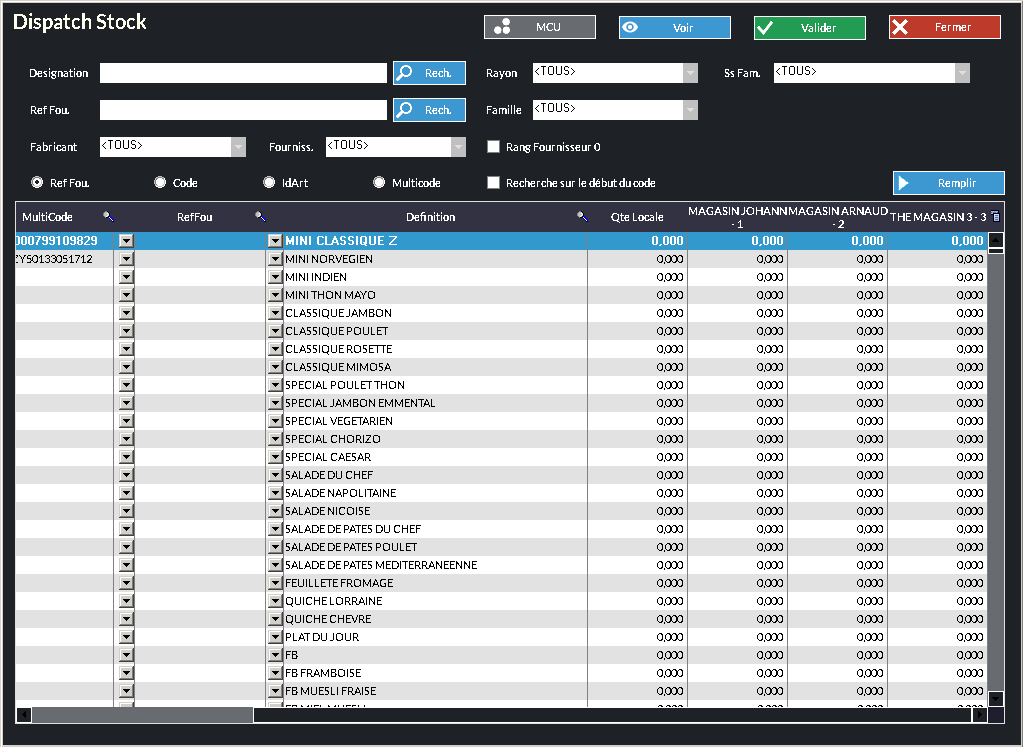Click the Voir eye icon button
Screen dimensions: 1023x747
click(674, 27)
